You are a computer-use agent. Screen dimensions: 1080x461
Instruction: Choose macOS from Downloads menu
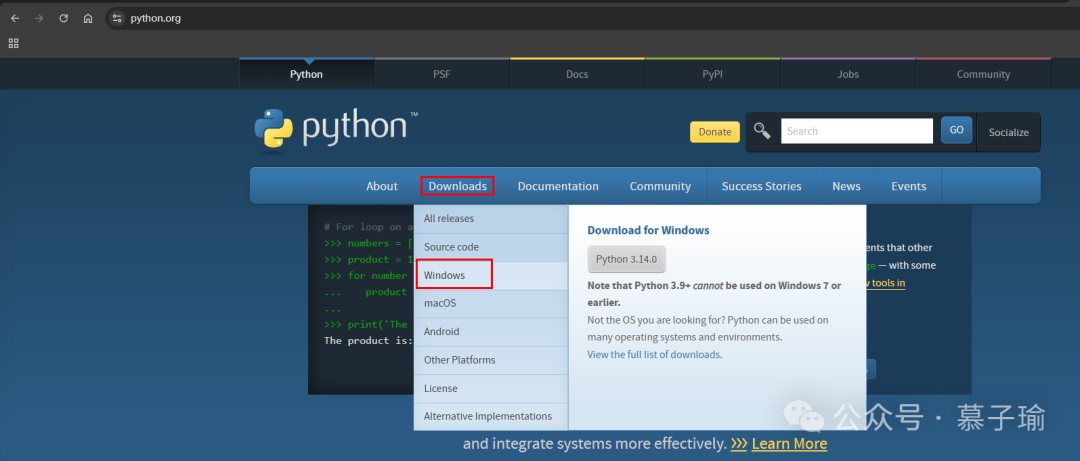coord(491,303)
